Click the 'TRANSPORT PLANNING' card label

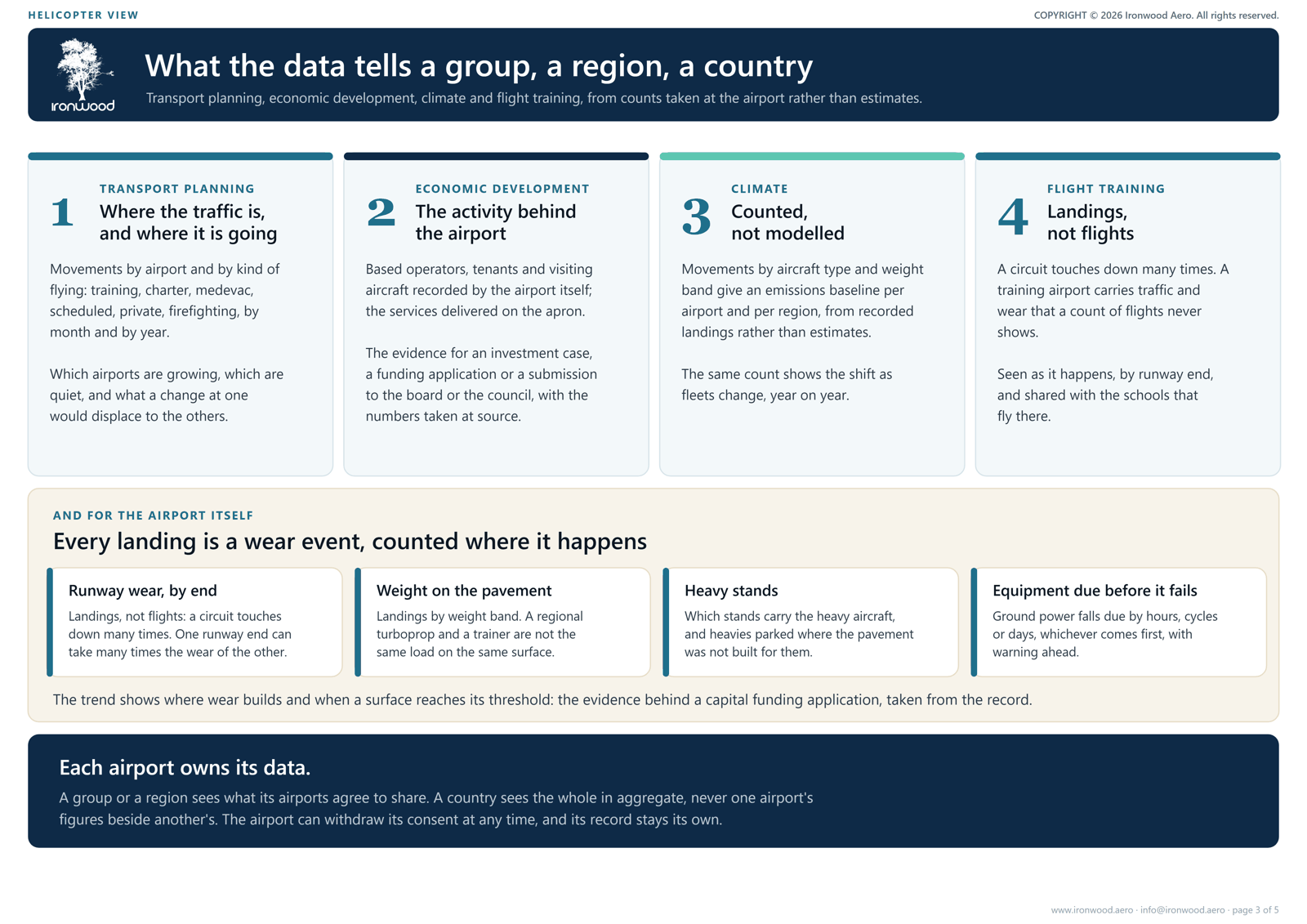click(x=177, y=189)
